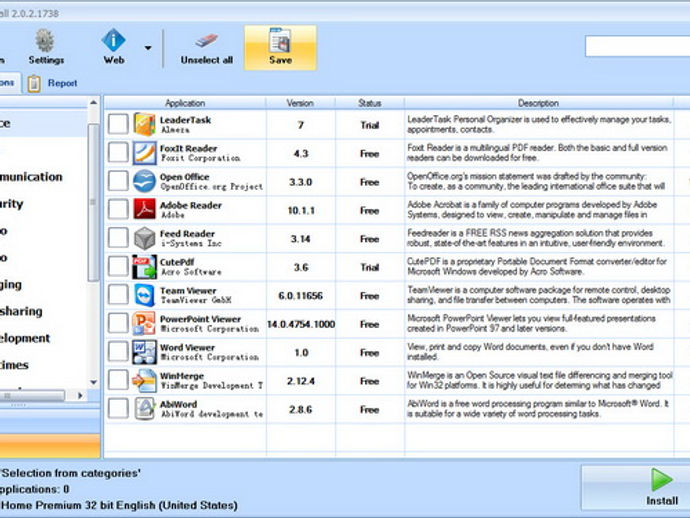Tick the LeaderTask checkbox
The height and width of the screenshot is (518, 690).
coord(118,124)
